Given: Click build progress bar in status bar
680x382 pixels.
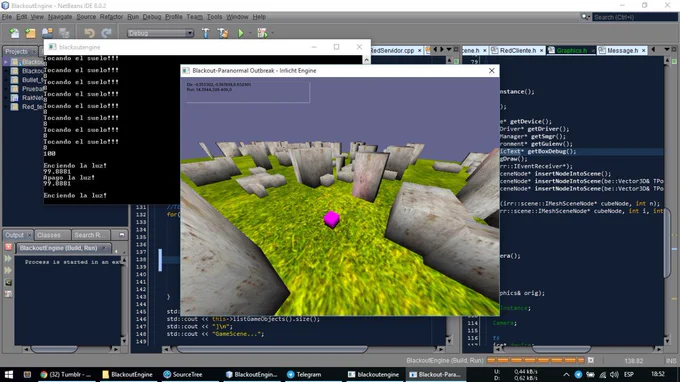Looking at the screenshot, I should [x=536, y=360].
